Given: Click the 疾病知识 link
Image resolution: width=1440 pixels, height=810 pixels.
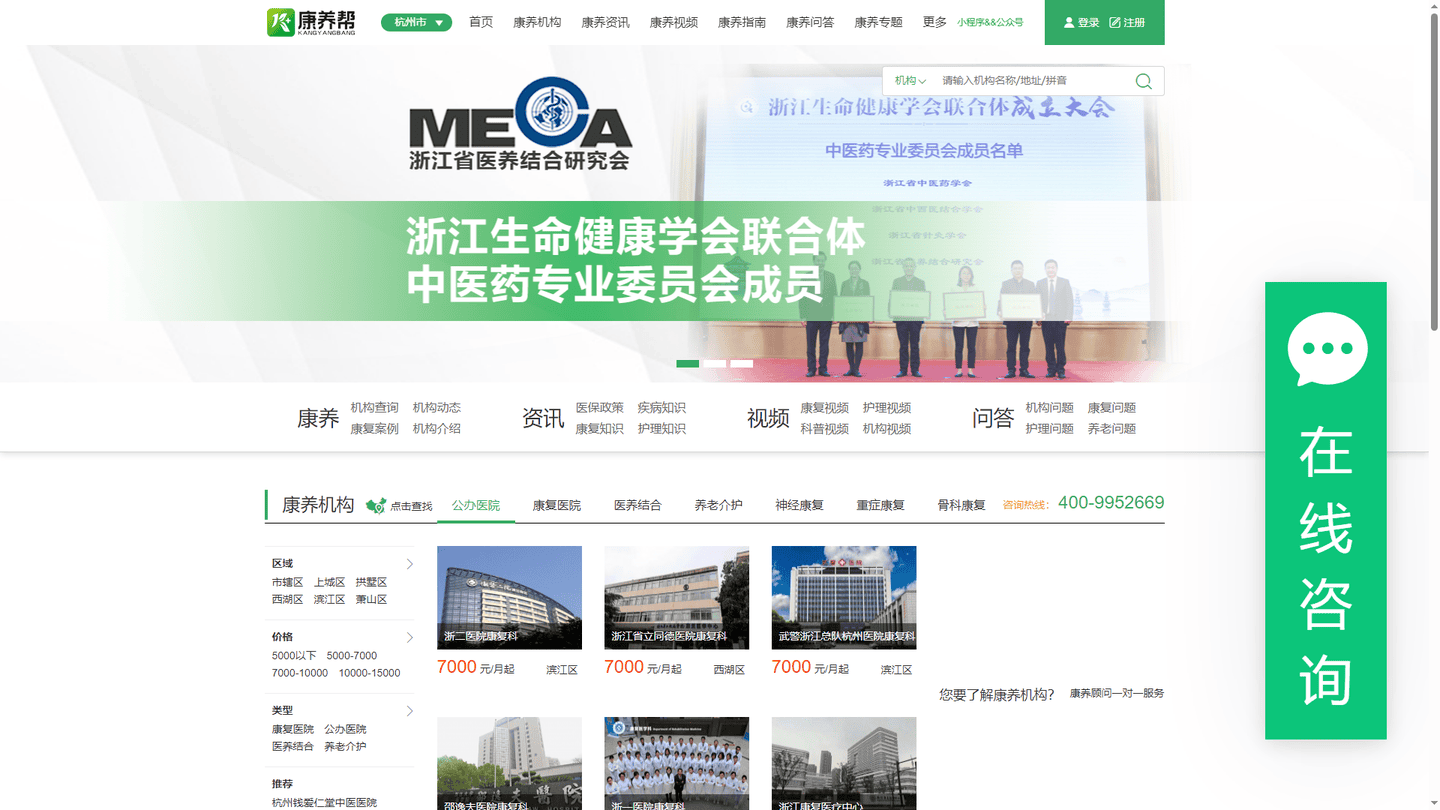Looking at the screenshot, I should tap(662, 408).
